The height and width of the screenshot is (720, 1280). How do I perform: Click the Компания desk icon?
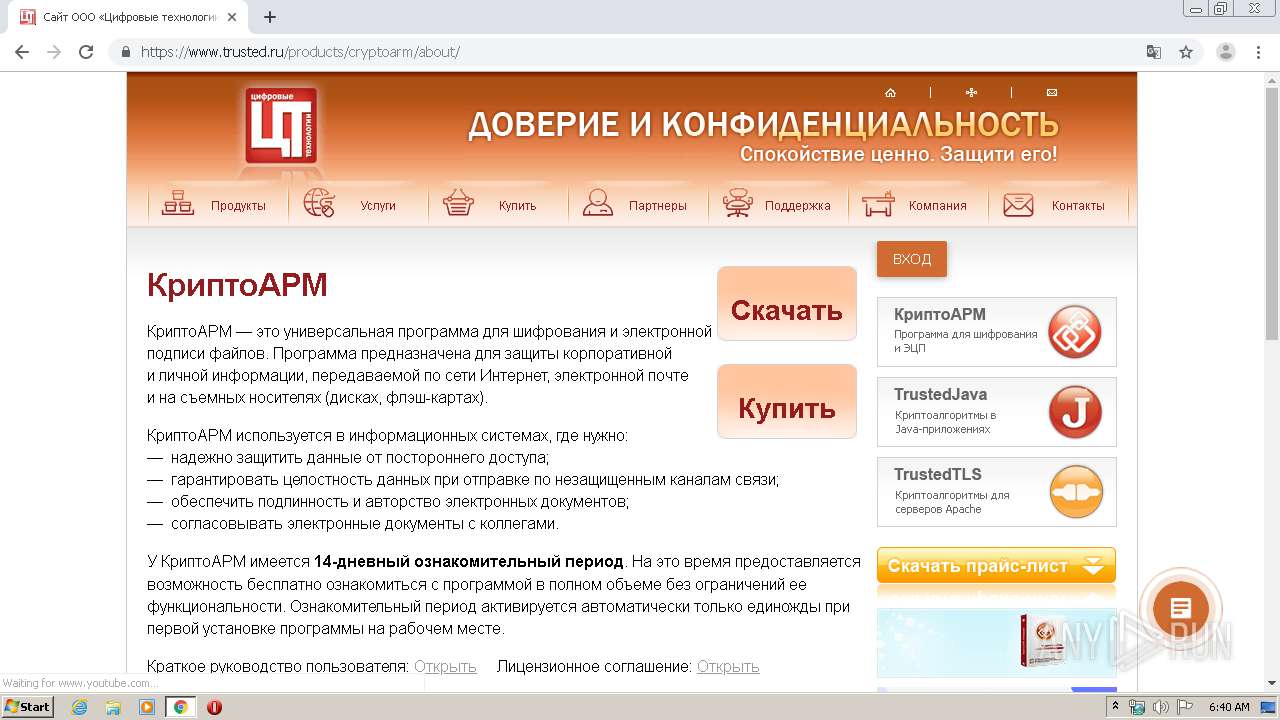(878, 204)
